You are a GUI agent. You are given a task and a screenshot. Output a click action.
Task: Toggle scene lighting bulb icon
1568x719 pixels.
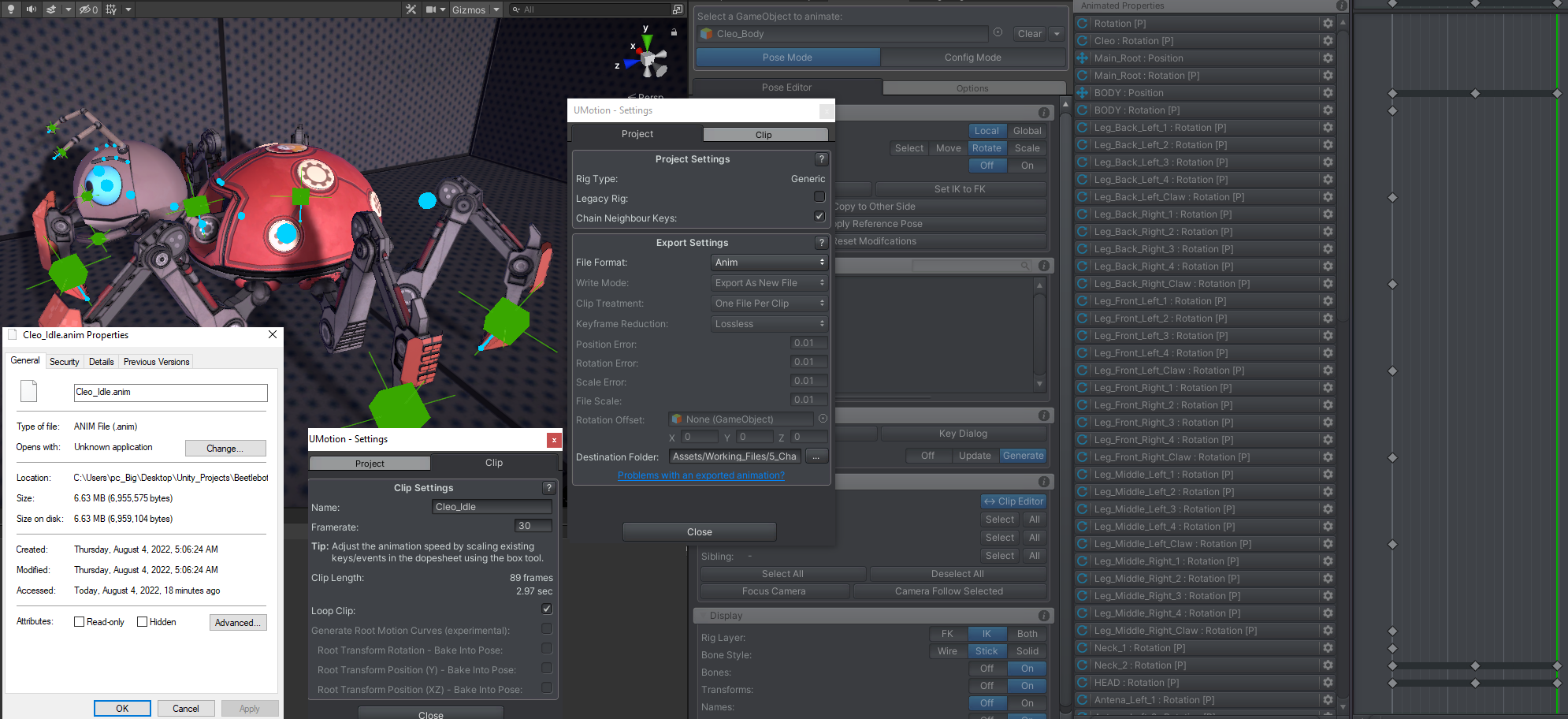[x=11, y=9]
